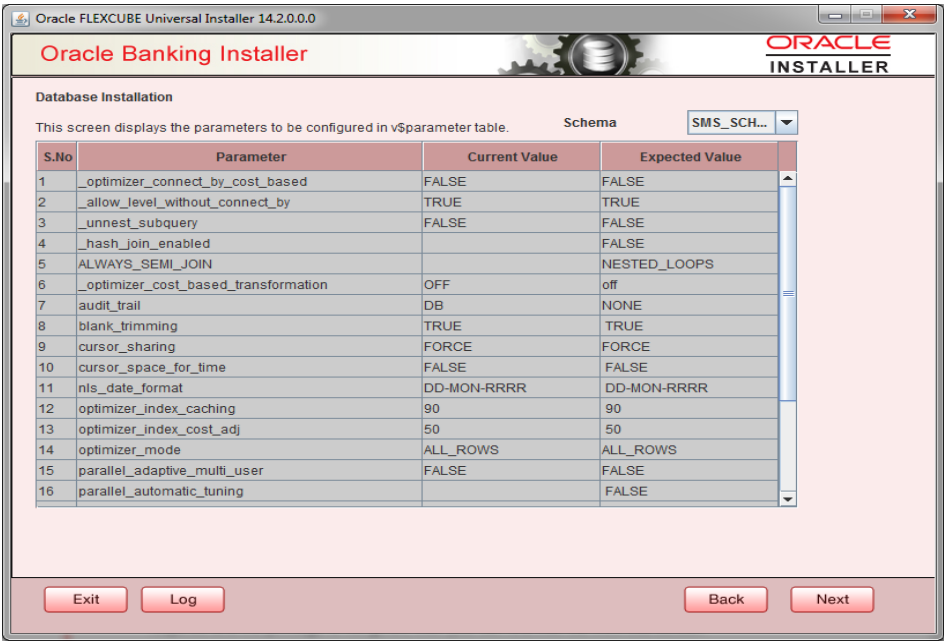Viewport: 946px width, 643px height.
Task: Minimize the installer window
Action: (x=835, y=14)
